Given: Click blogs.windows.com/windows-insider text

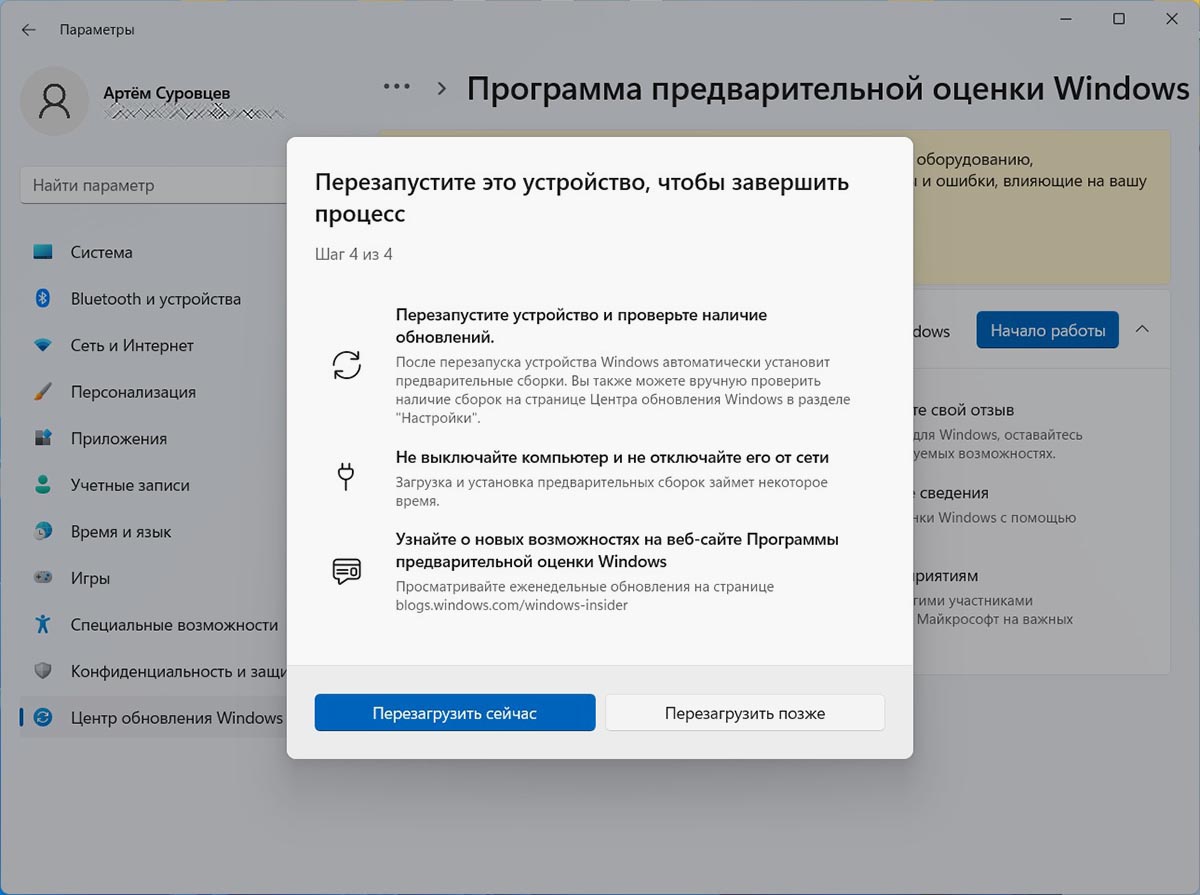Looking at the screenshot, I should [x=512, y=605].
